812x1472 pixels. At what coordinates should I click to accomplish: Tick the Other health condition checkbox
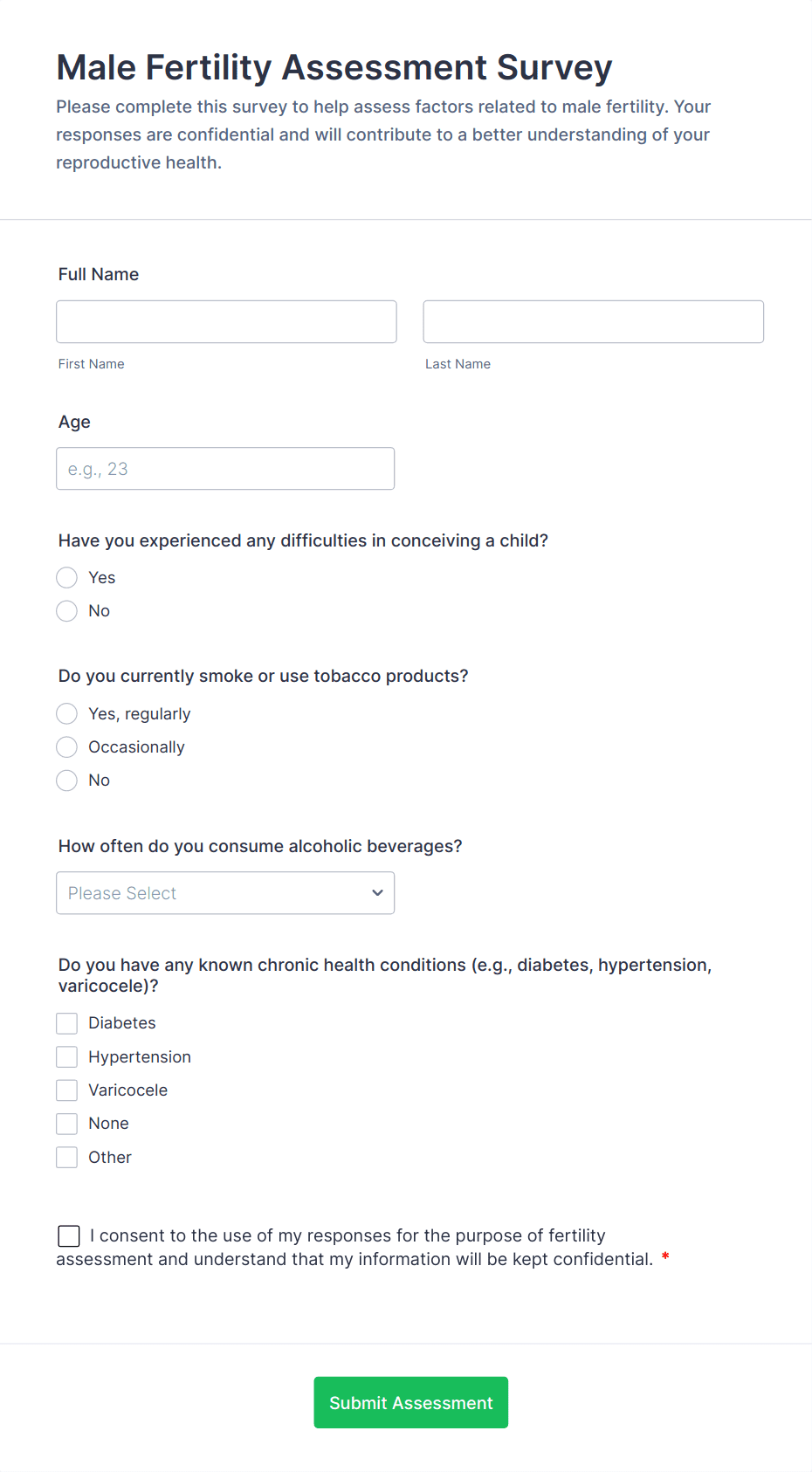tap(67, 1158)
